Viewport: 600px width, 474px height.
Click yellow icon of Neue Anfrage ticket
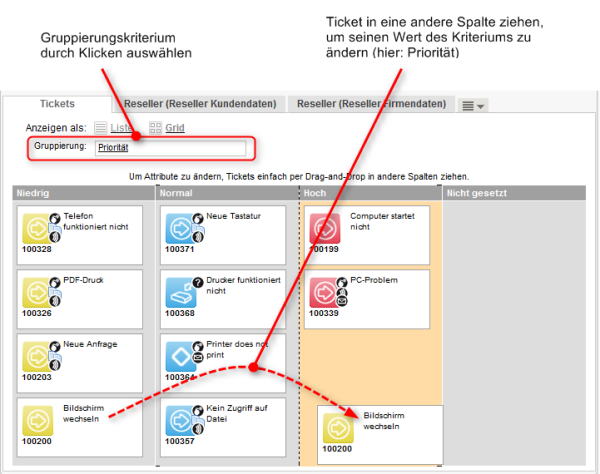pyautogui.click(x=38, y=355)
